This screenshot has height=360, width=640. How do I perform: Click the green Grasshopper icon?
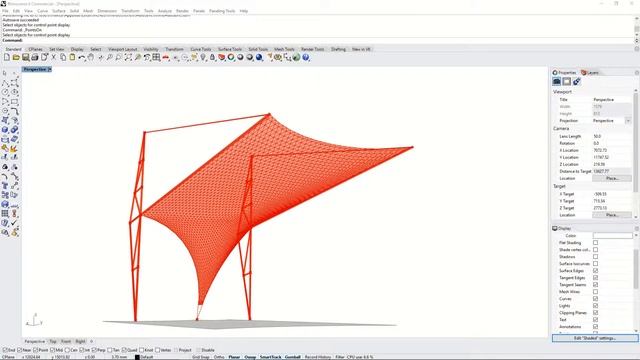pyautogui.click(x=296, y=58)
